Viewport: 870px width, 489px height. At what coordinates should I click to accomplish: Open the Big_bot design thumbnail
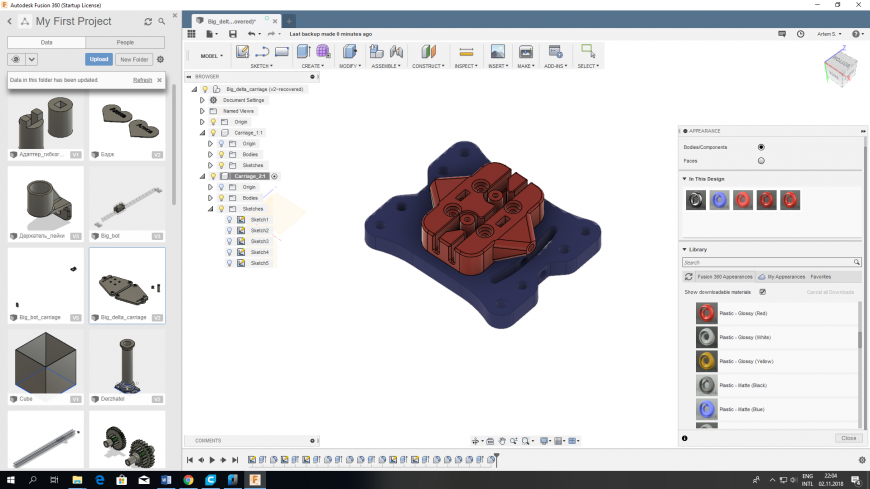tap(127, 200)
